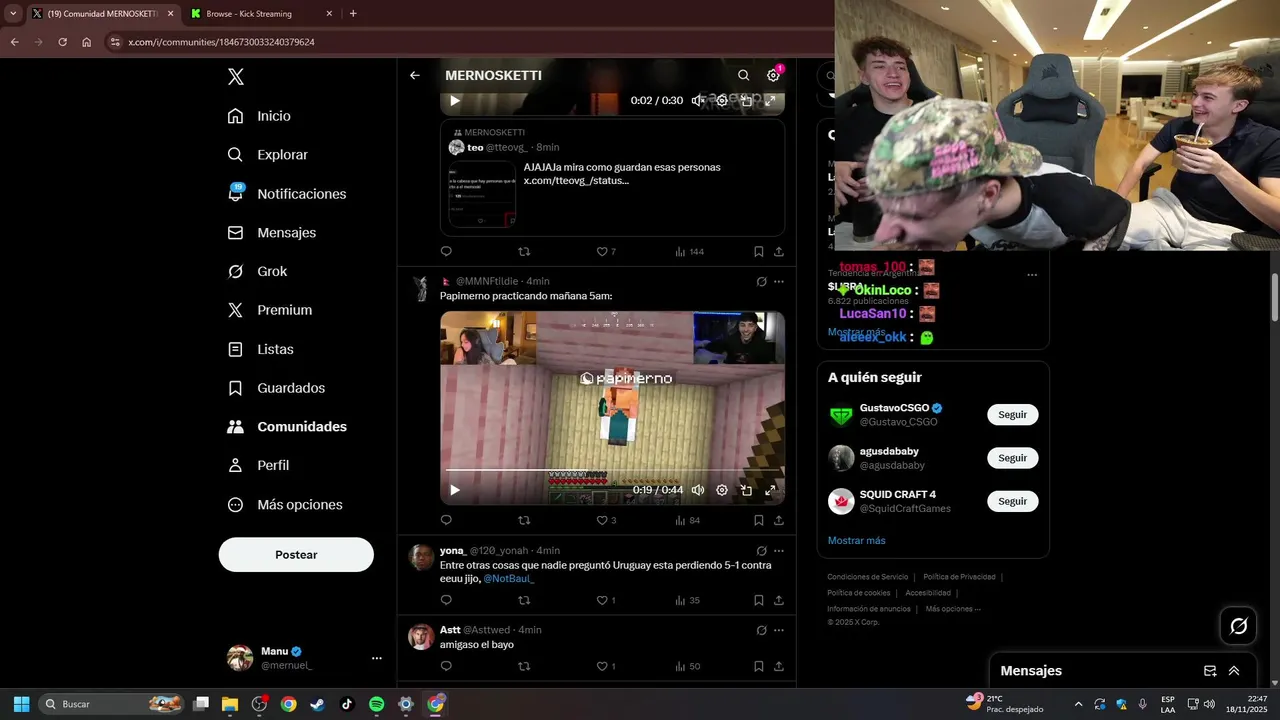Viewport: 1280px width, 720px height.
Task: Bookmark yona_ post about Uruguay
Action: click(759, 600)
